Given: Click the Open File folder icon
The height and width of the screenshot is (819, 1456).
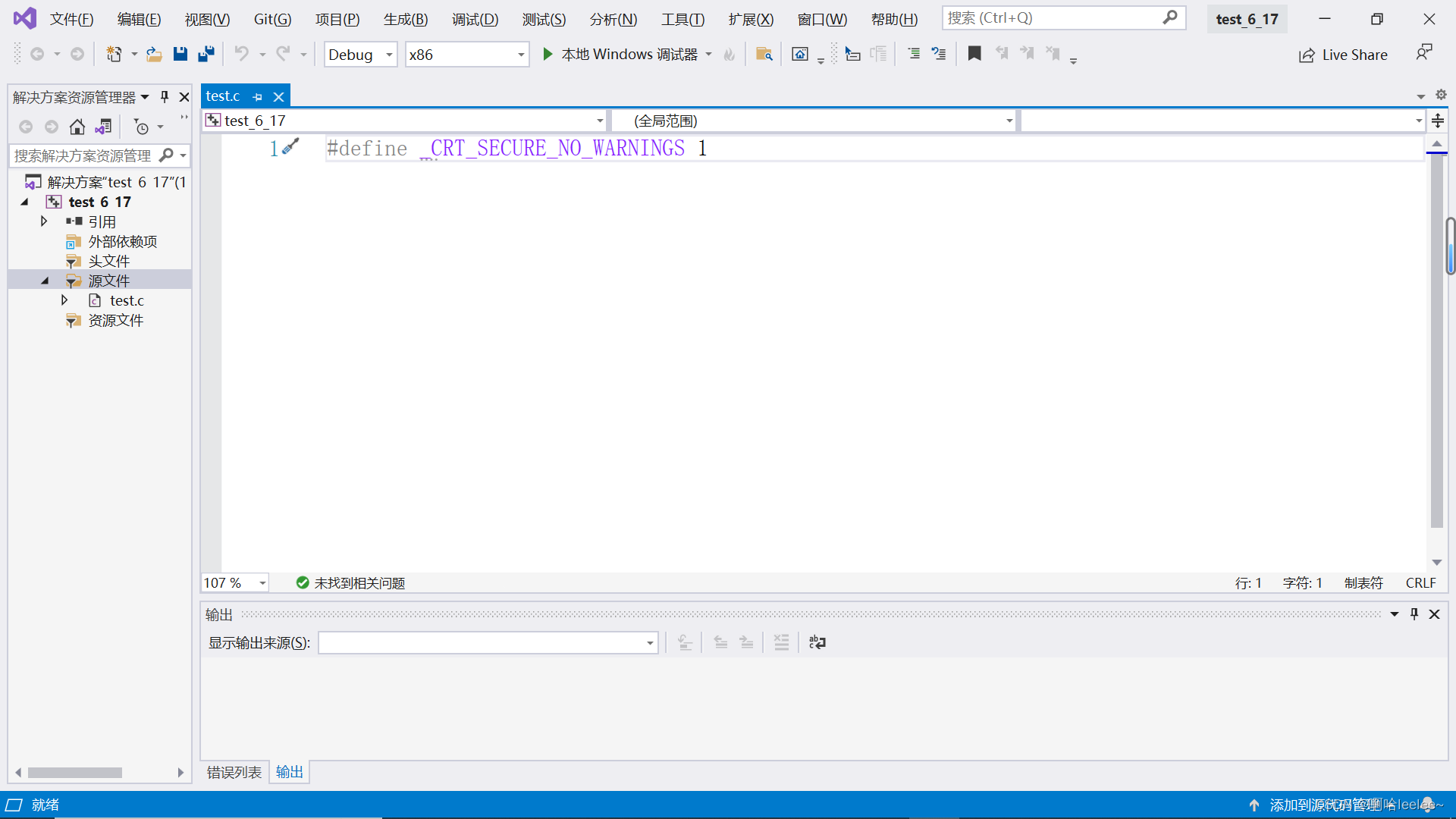Looking at the screenshot, I should (x=154, y=54).
